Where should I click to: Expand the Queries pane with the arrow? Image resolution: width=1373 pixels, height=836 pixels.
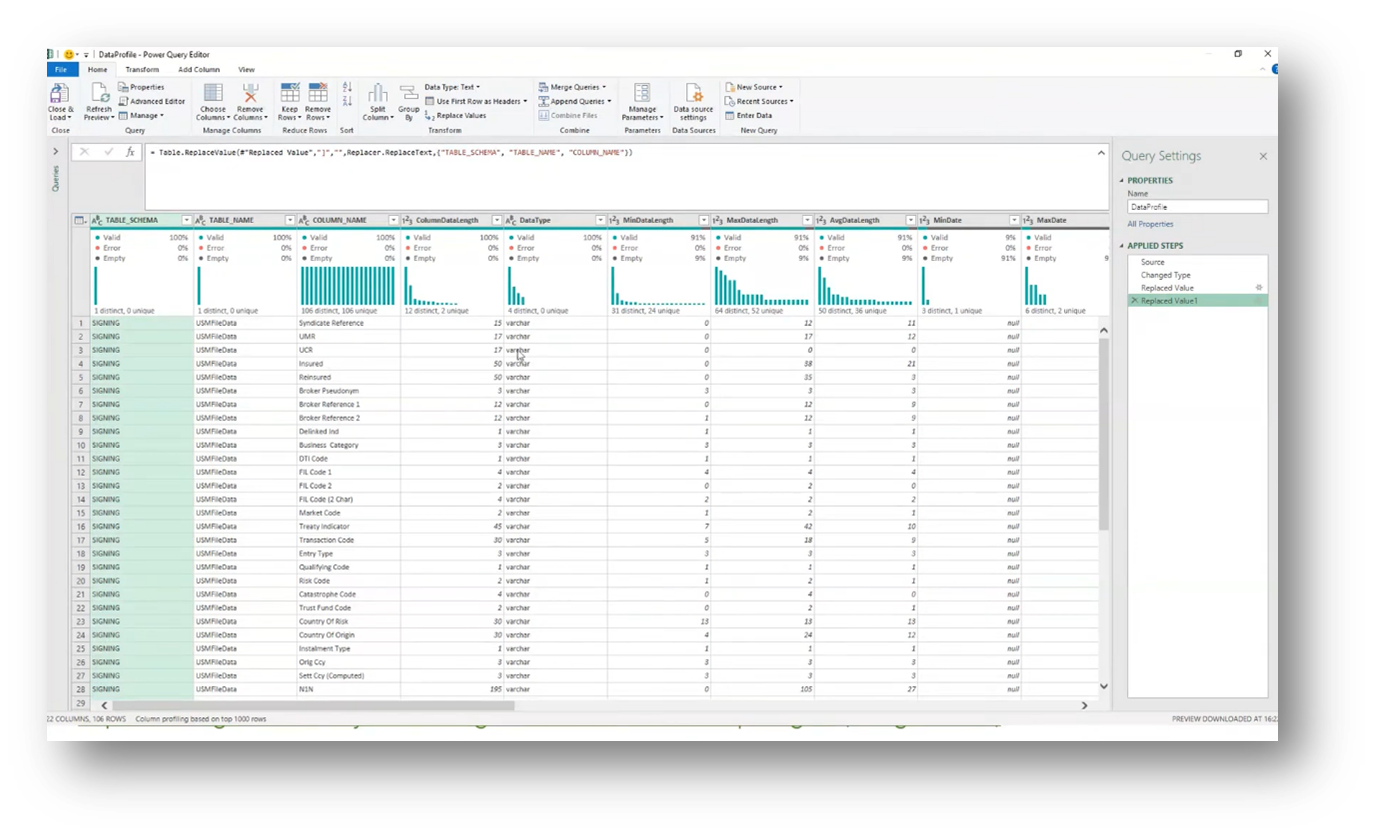[x=55, y=152]
